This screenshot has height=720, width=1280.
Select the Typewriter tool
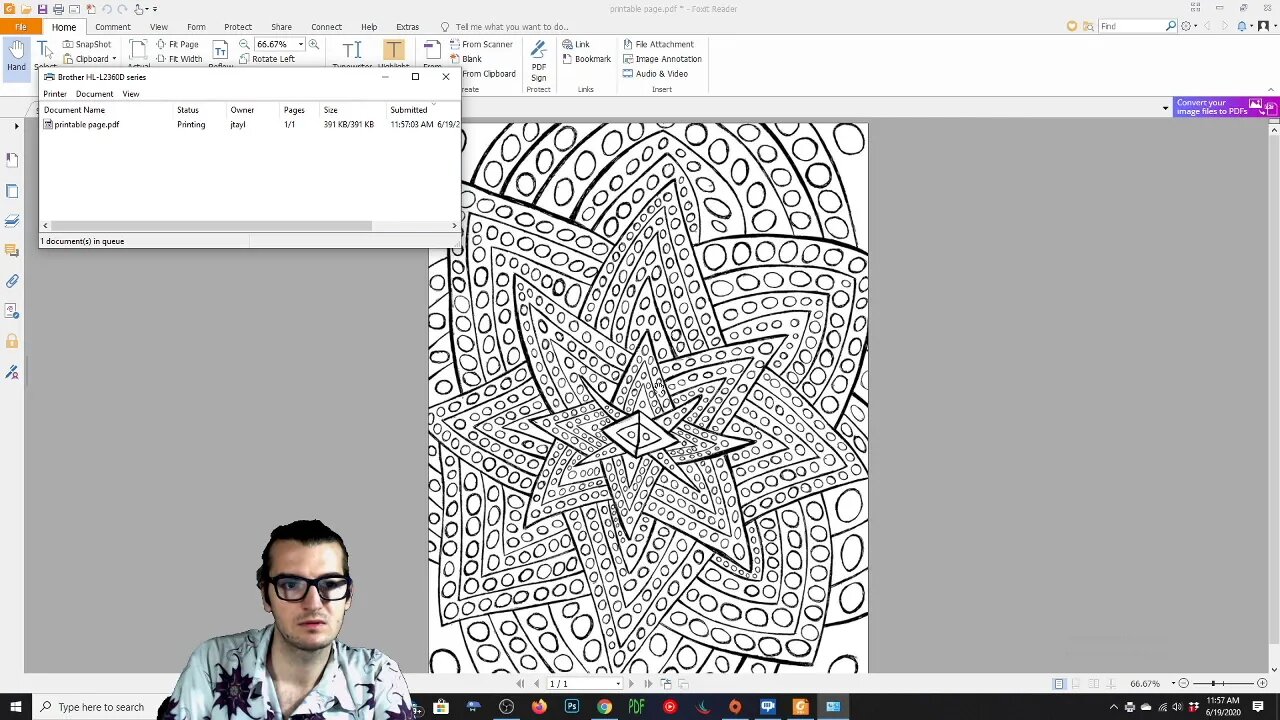tap(351, 54)
